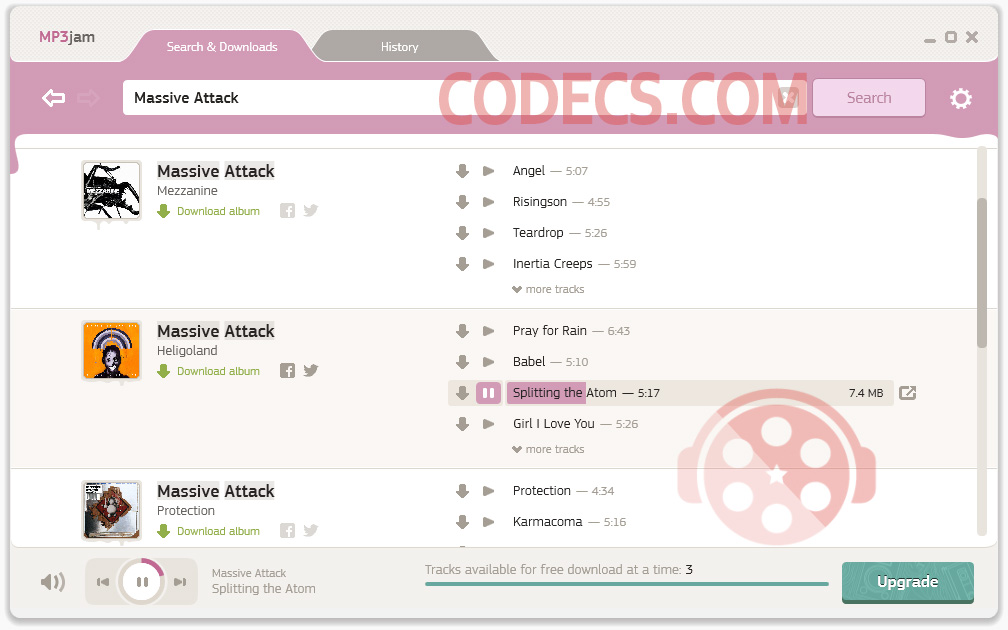
Task: Download the Teardrop track
Action: click(462, 233)
